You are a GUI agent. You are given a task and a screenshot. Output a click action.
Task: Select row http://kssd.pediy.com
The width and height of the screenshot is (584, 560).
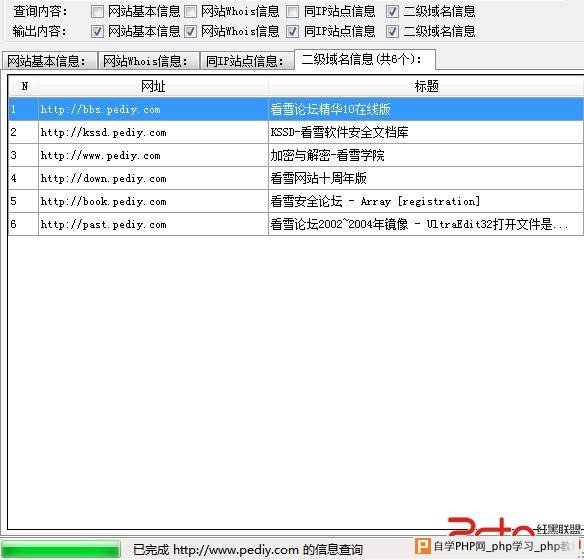point(296,133)
